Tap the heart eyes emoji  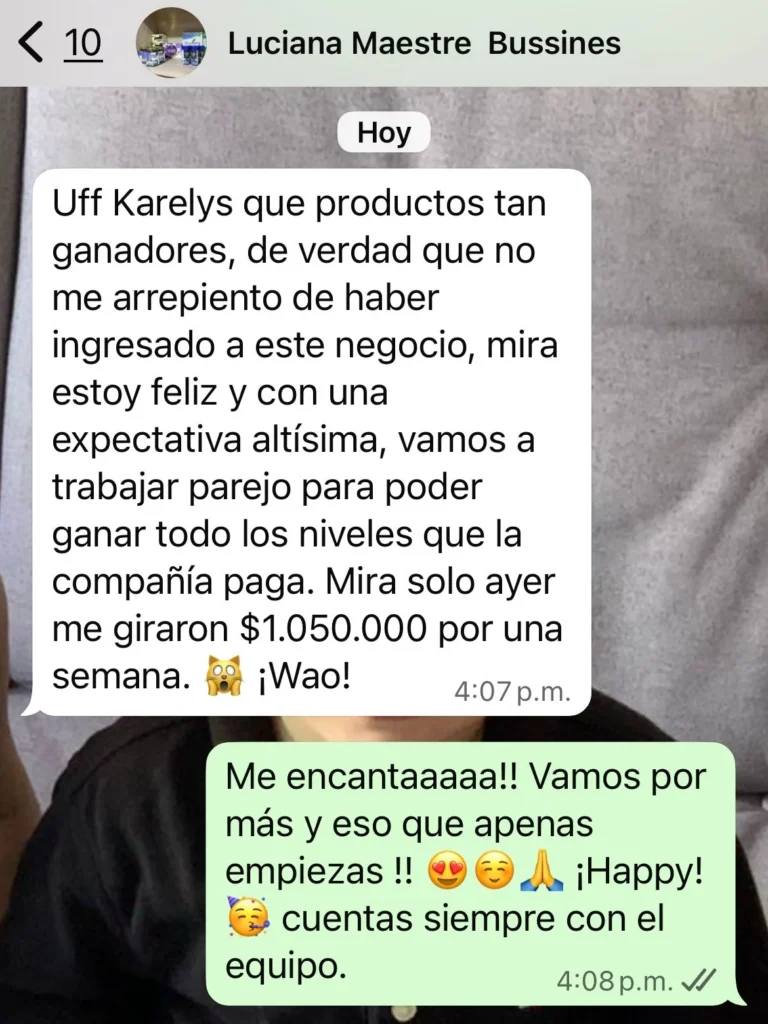click(447, 872)
